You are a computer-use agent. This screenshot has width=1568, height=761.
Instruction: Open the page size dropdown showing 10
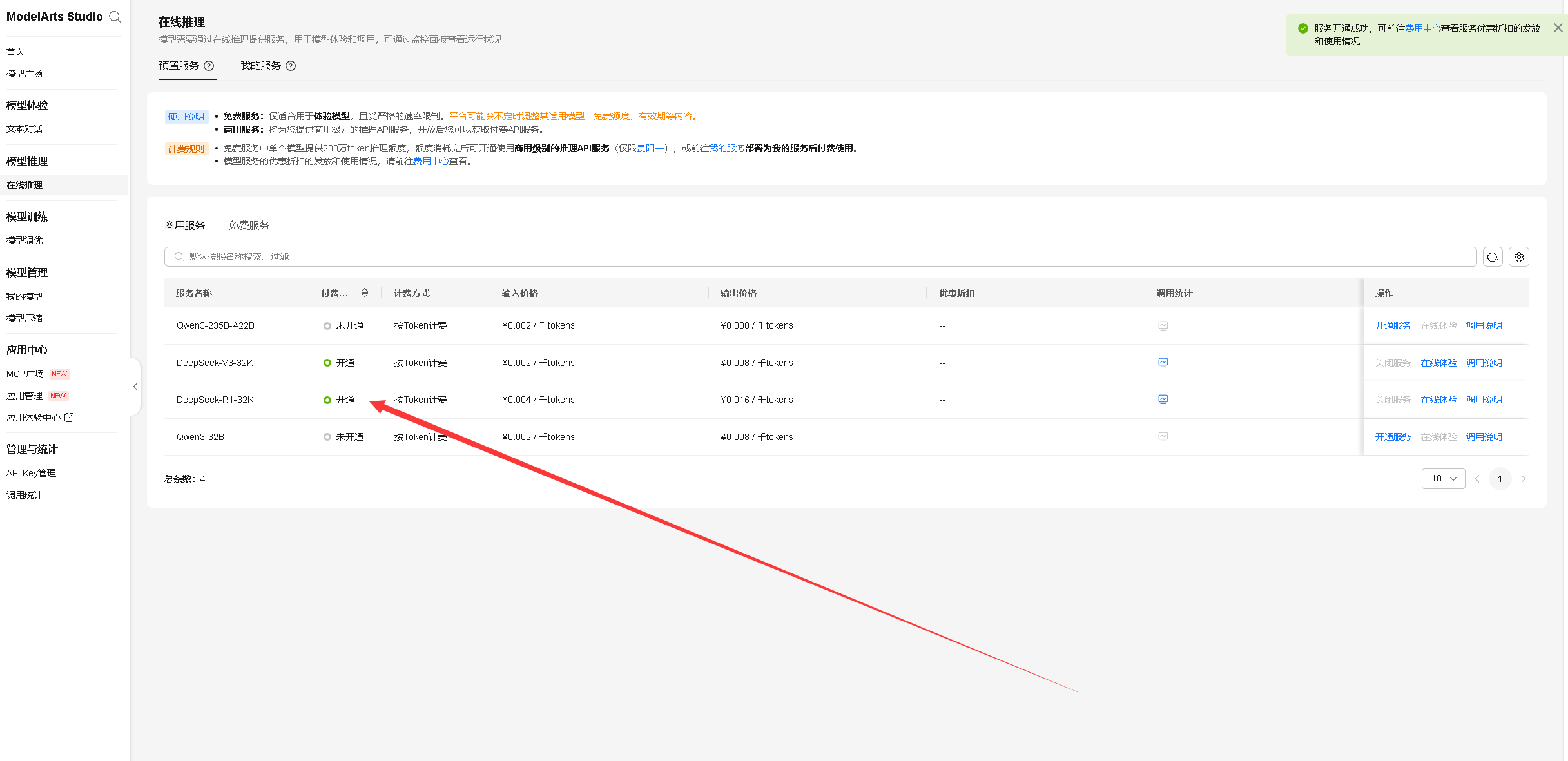[1443, 479]
